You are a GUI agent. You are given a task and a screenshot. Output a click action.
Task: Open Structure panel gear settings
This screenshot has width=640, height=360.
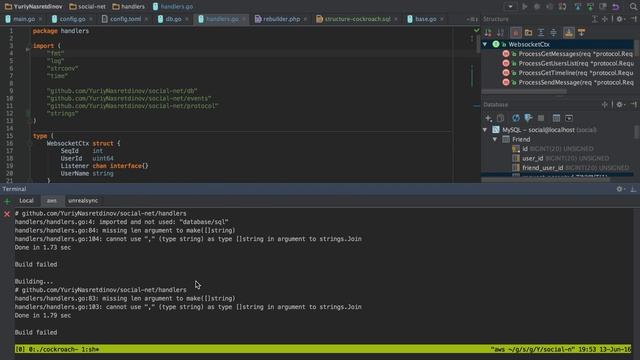(620, 19)
